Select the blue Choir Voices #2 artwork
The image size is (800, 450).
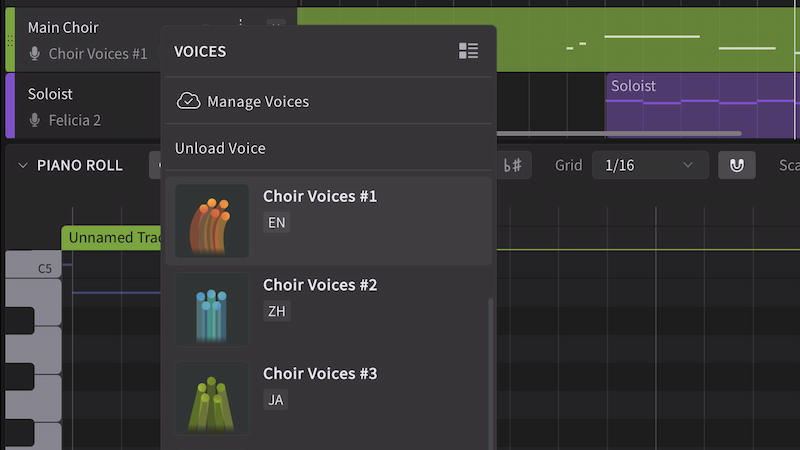point(212,309)
